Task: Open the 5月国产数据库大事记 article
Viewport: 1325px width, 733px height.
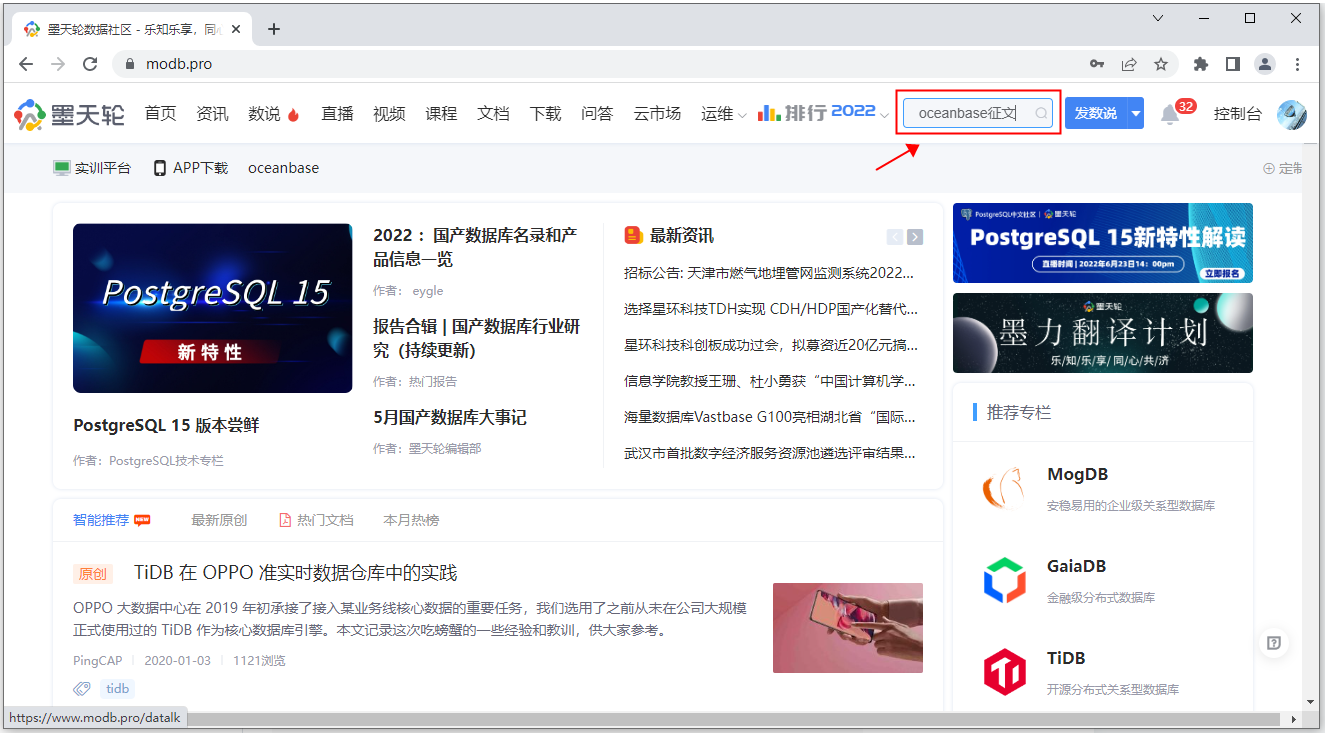Action: point(450,417)
